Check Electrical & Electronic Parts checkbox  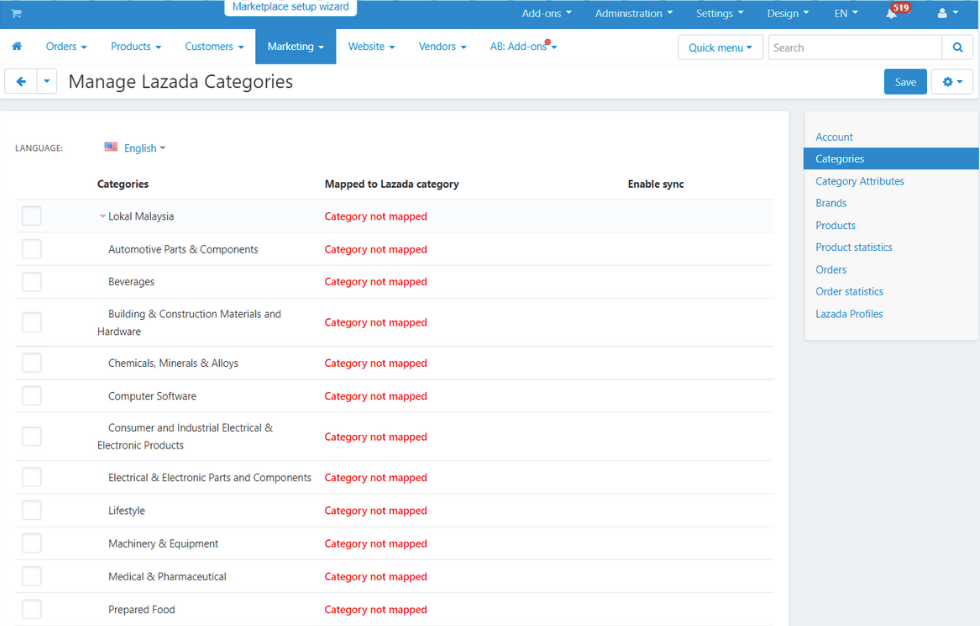pyautogui.click(x=31, y=477)
